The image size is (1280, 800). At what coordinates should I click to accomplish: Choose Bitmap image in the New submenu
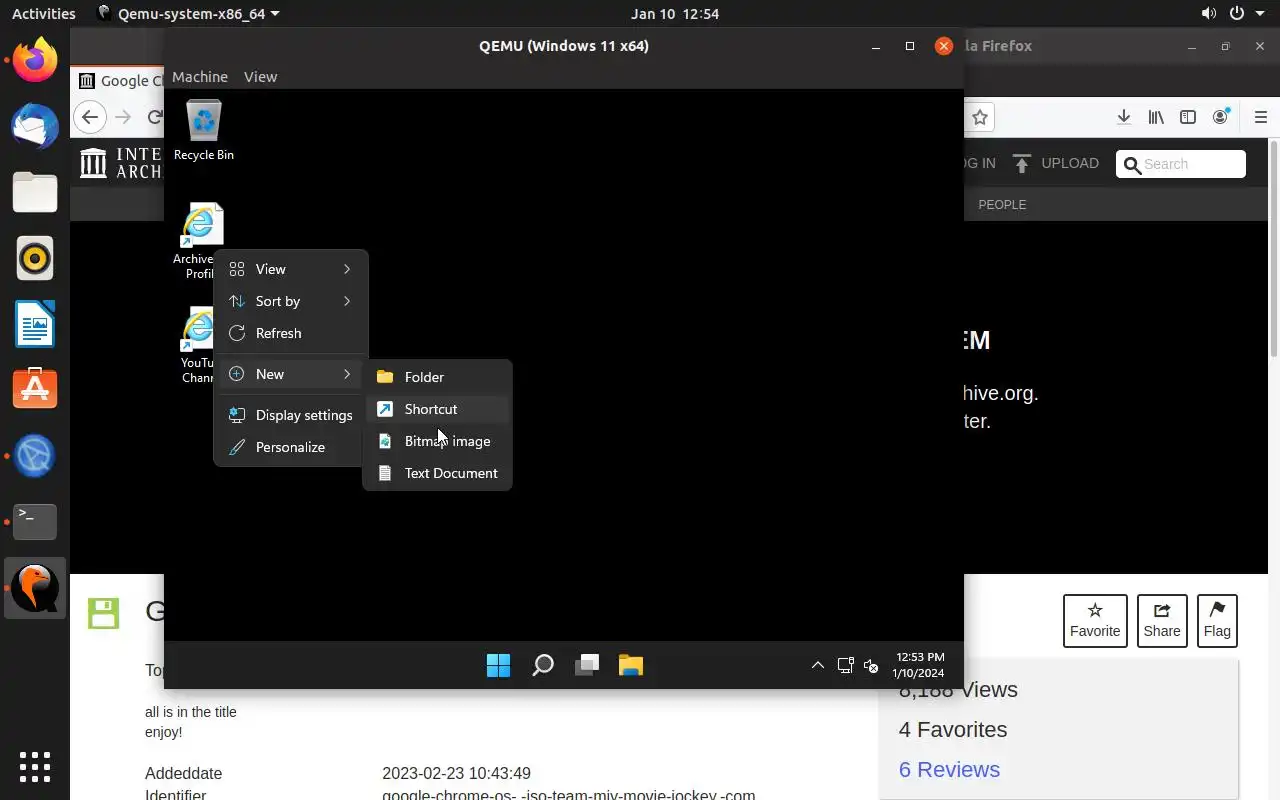(438, 441)
